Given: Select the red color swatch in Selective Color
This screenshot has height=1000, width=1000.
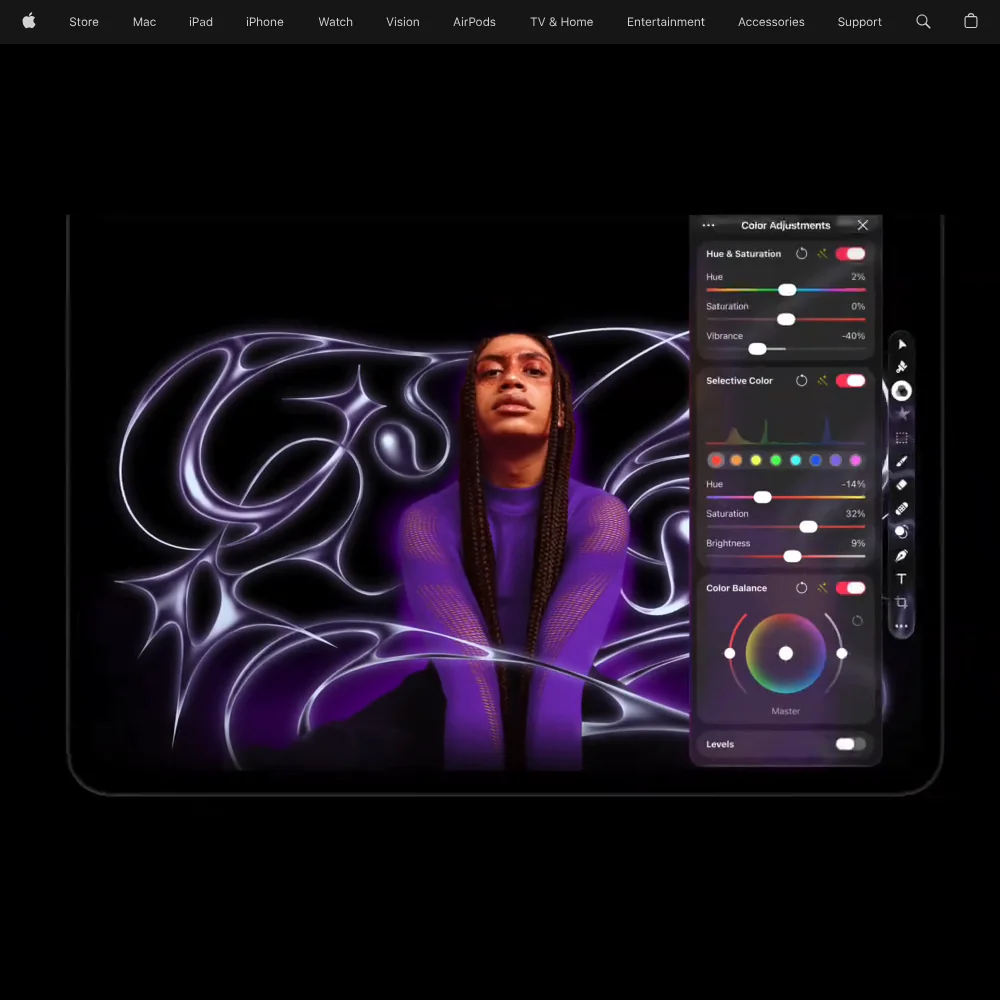Looking at the screenshot, I should (x=716, y=460).
